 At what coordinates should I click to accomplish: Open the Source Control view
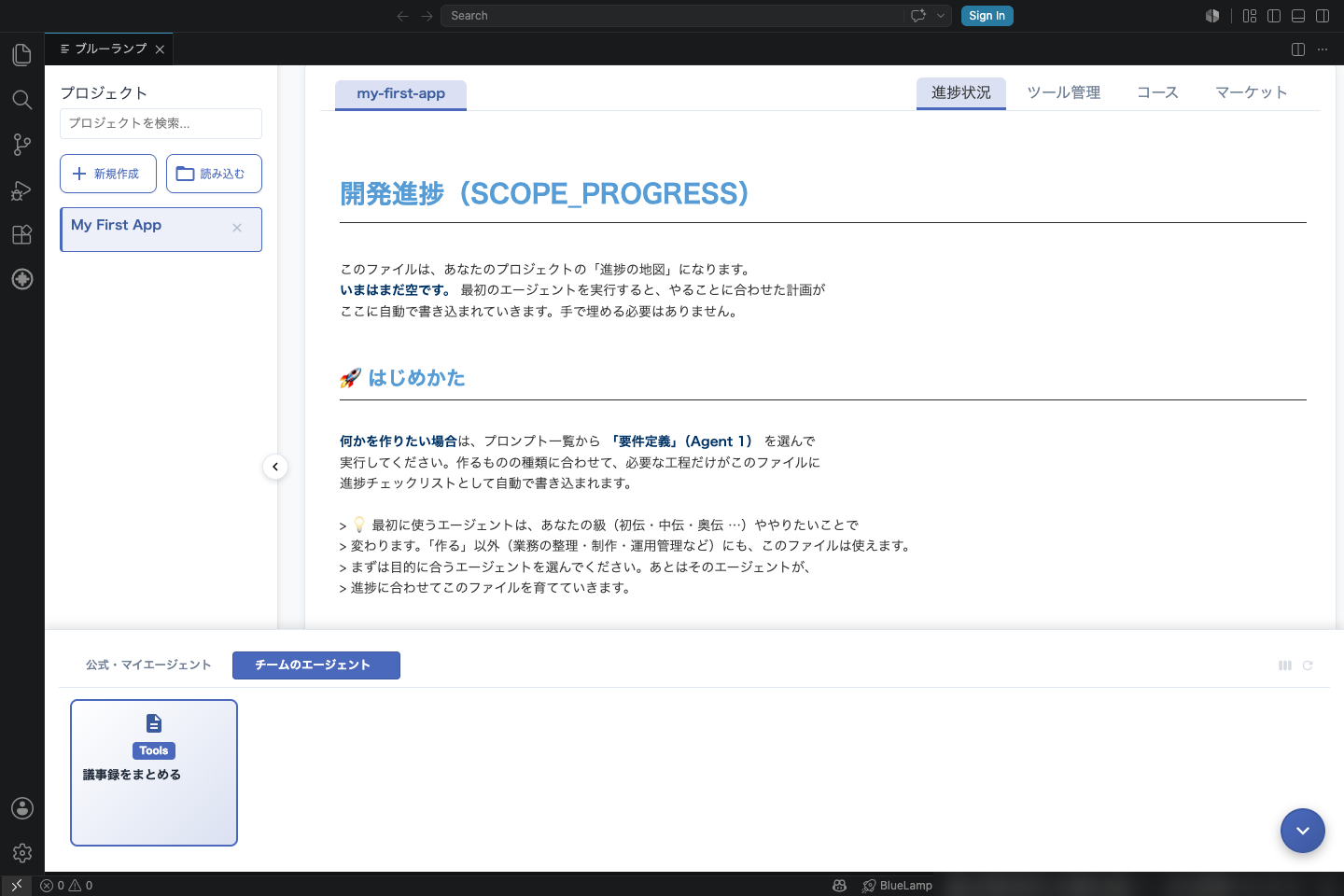point(22,145)
